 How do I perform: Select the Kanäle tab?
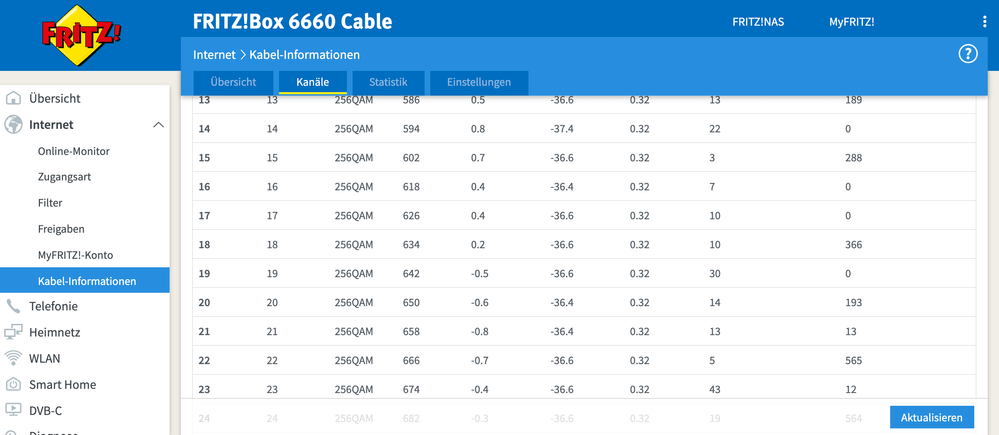click(x=313, y=82)
